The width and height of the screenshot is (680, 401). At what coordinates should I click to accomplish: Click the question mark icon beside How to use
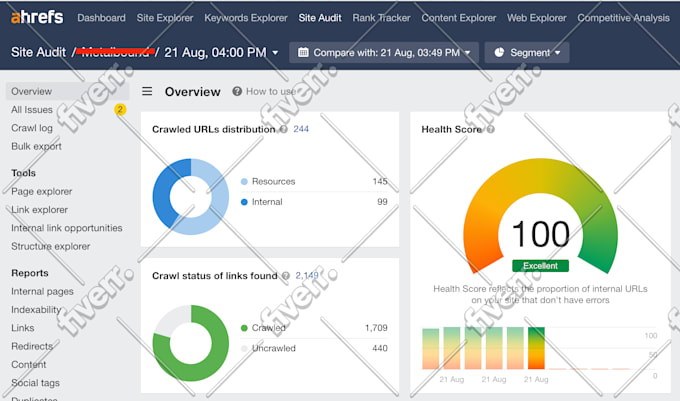pos(237,91)
